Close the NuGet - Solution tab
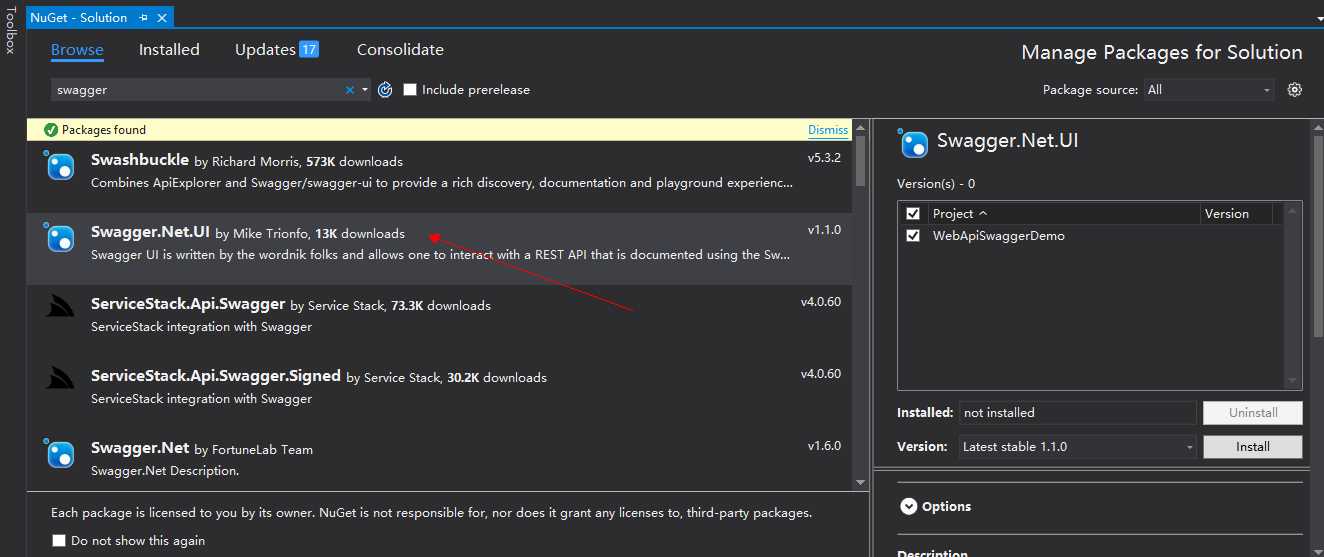 162,18
